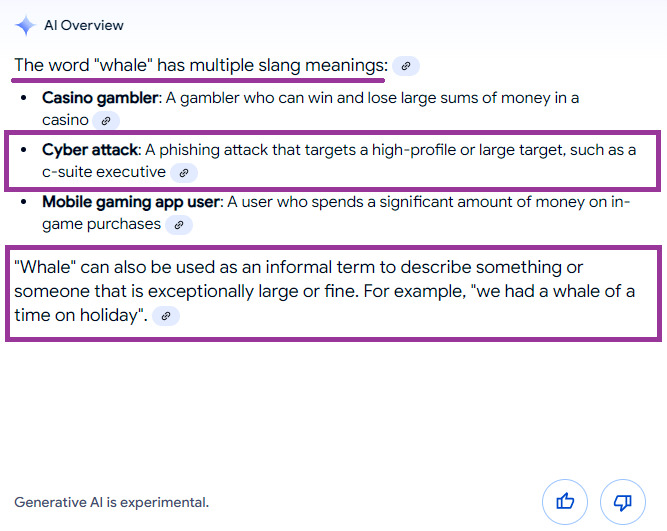Click the AI Overview sparkle icon
Viewport: 667px width, 531px height.
[x=25, y=25]
